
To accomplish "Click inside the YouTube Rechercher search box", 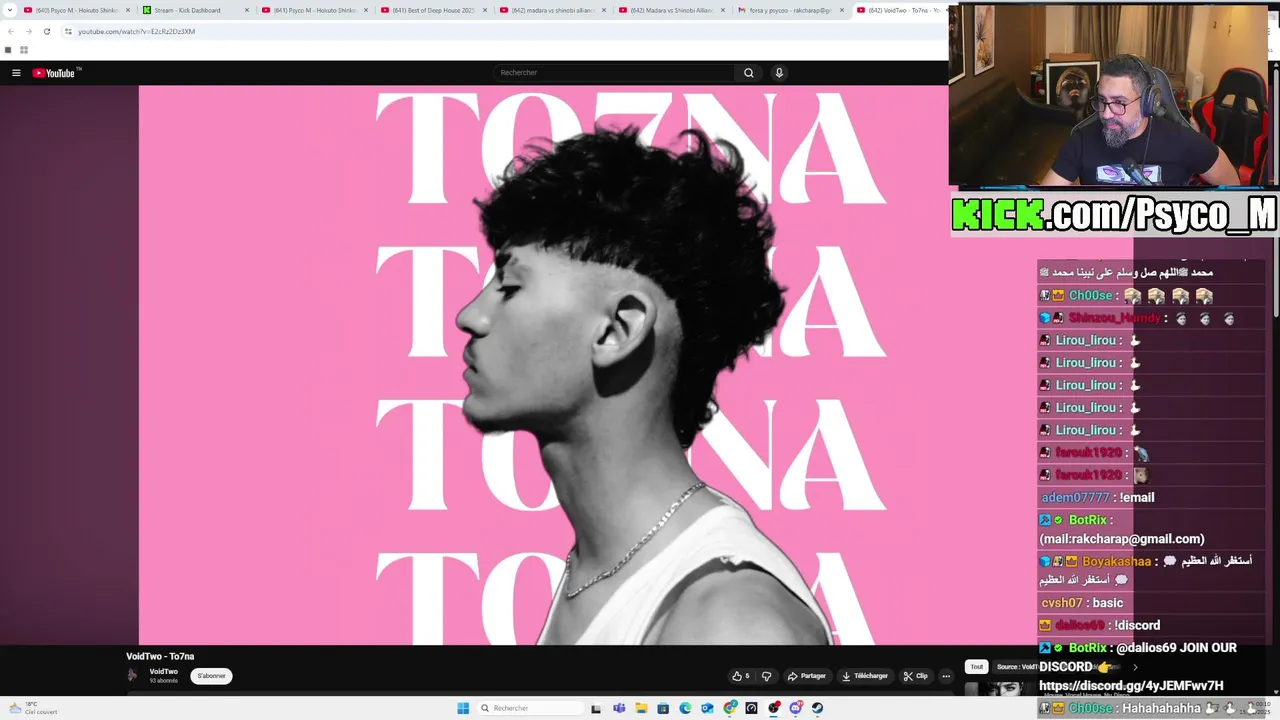I will click(x=615, y=73).
